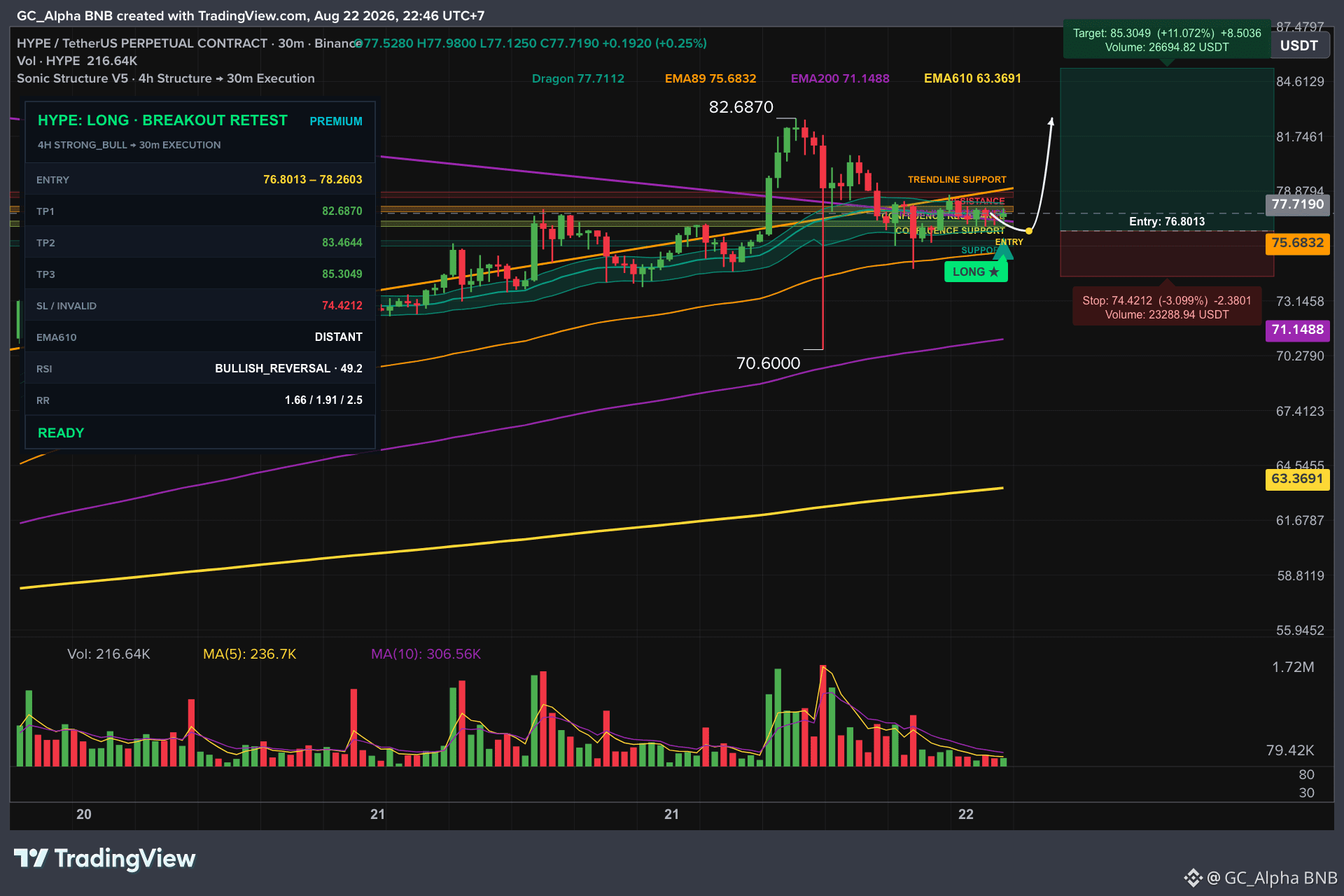Click the TP3 value in the signal panel
The height and width of the screenshot is (896, 1344).
(x=342, y=274)
